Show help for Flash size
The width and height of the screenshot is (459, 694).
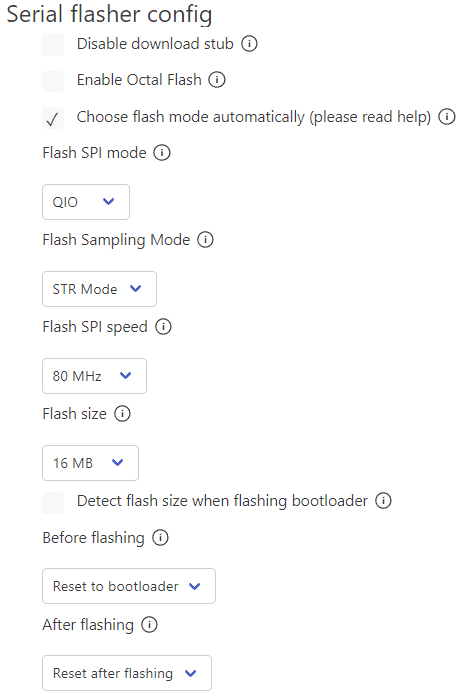(122, 414)
